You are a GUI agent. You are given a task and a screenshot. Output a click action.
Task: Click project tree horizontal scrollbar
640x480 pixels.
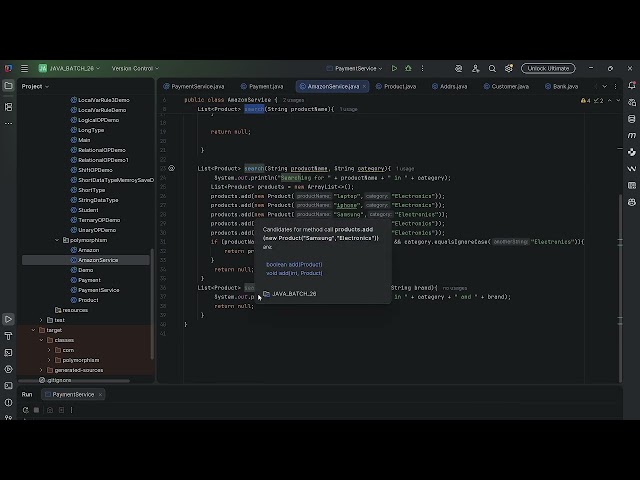pyautogui.click(x=73, y=381)
